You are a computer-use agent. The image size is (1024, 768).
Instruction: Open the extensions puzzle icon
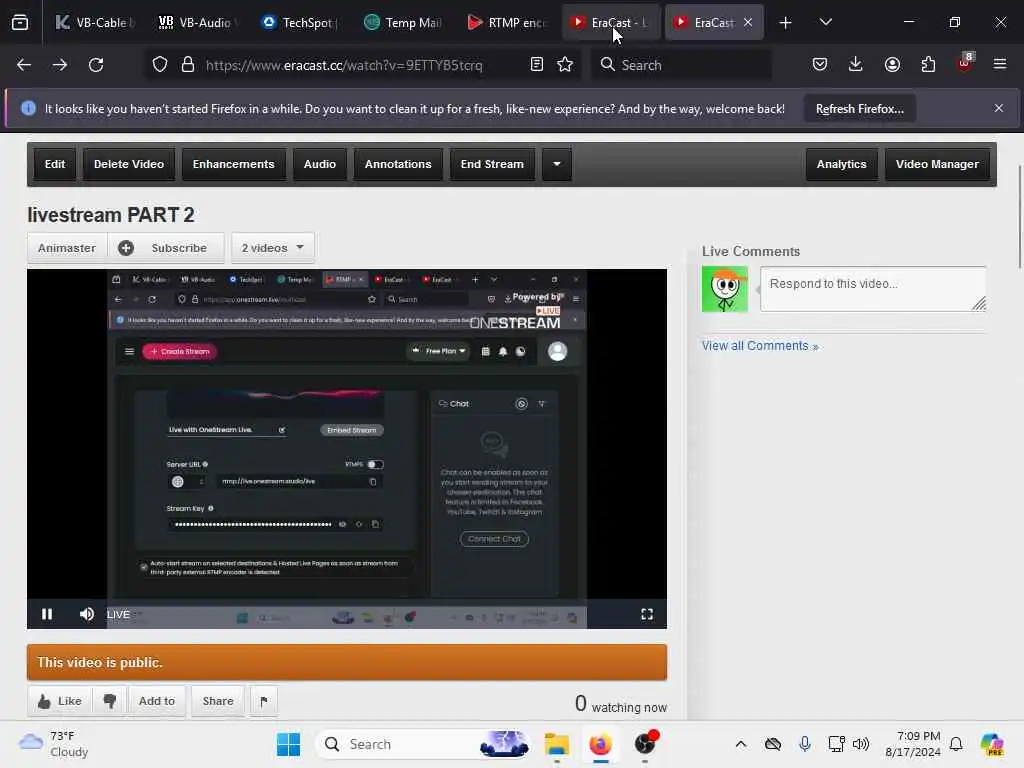click(x=928, y=65)
